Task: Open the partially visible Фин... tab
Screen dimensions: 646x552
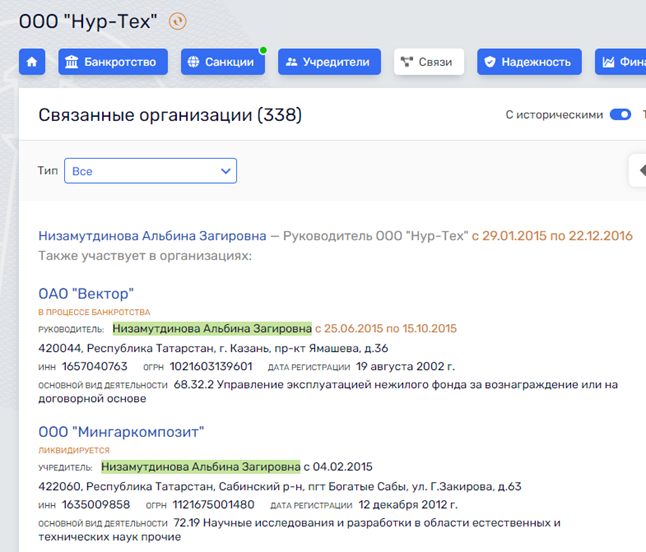Action: [620, 62]
